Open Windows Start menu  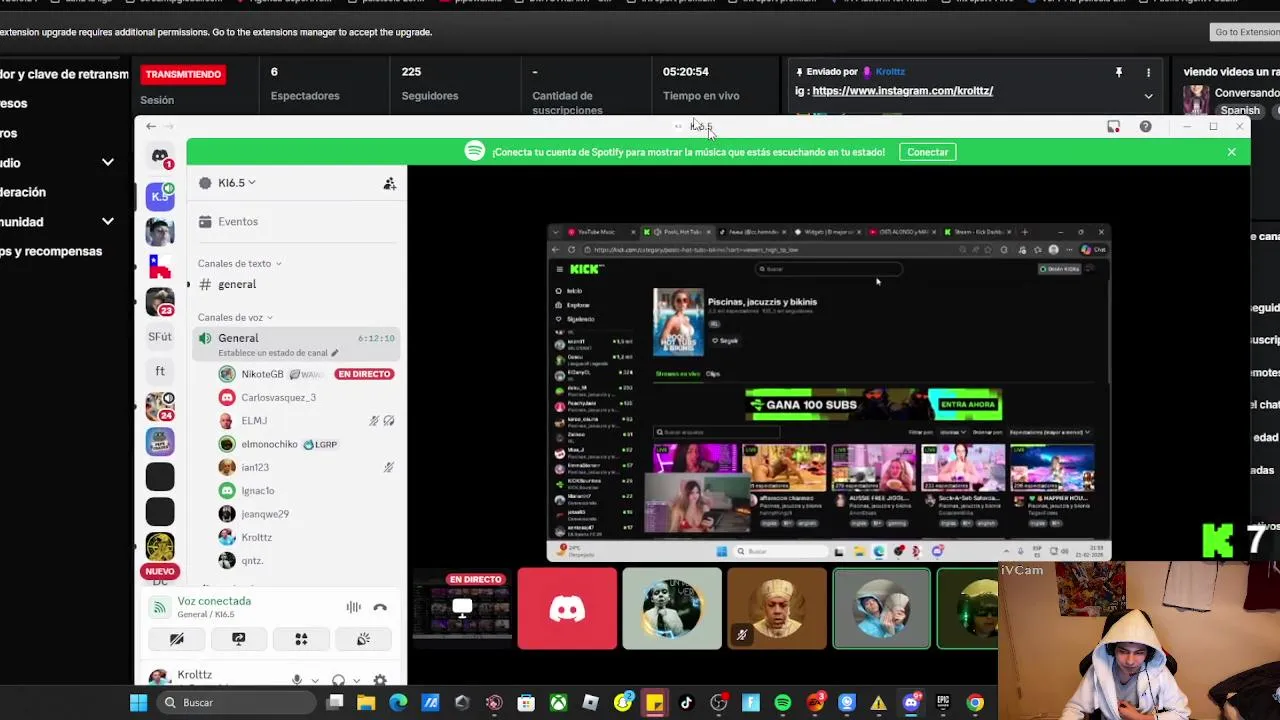(x=138, y=703)
